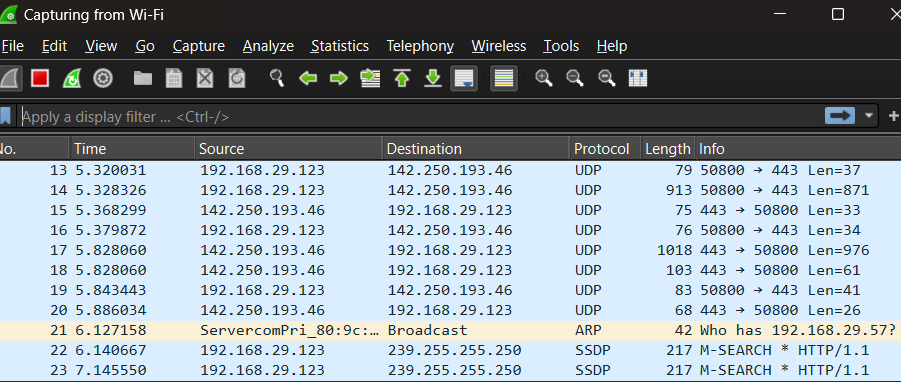Select packet 18 with Len=61
901x382 pixels.
point(450,270)
